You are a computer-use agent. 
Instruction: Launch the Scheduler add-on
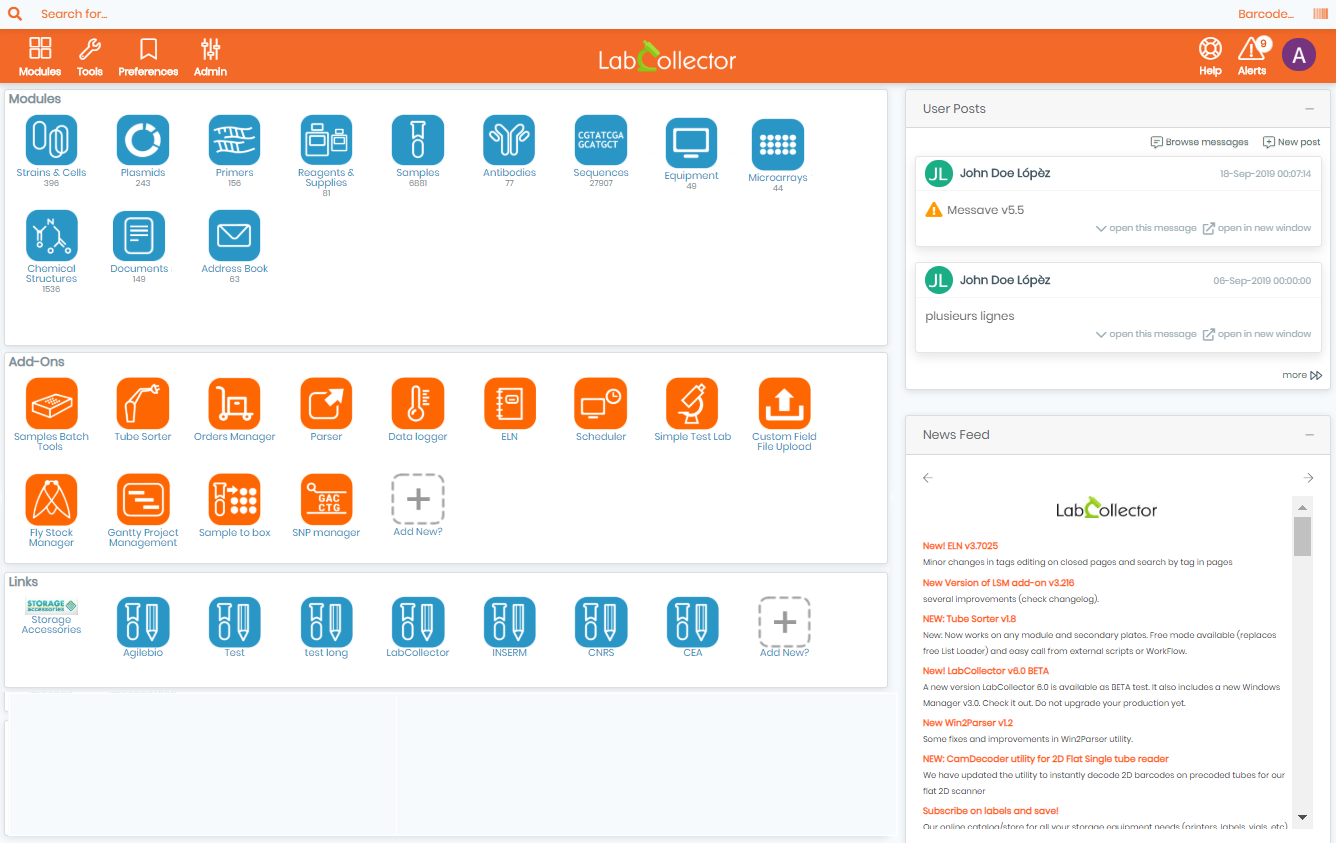(601, 404)
